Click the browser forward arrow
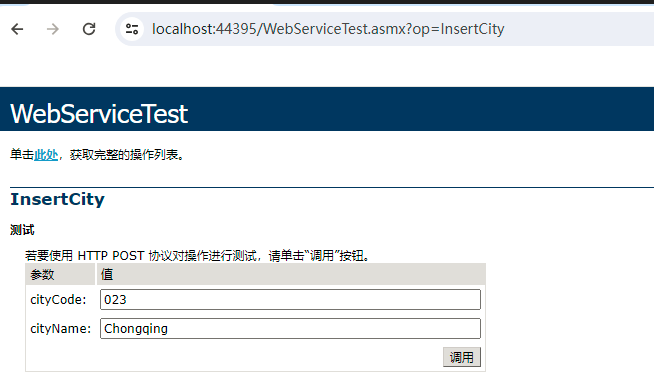This screenshot has width=654, height=376. click(x=53, y=29)
